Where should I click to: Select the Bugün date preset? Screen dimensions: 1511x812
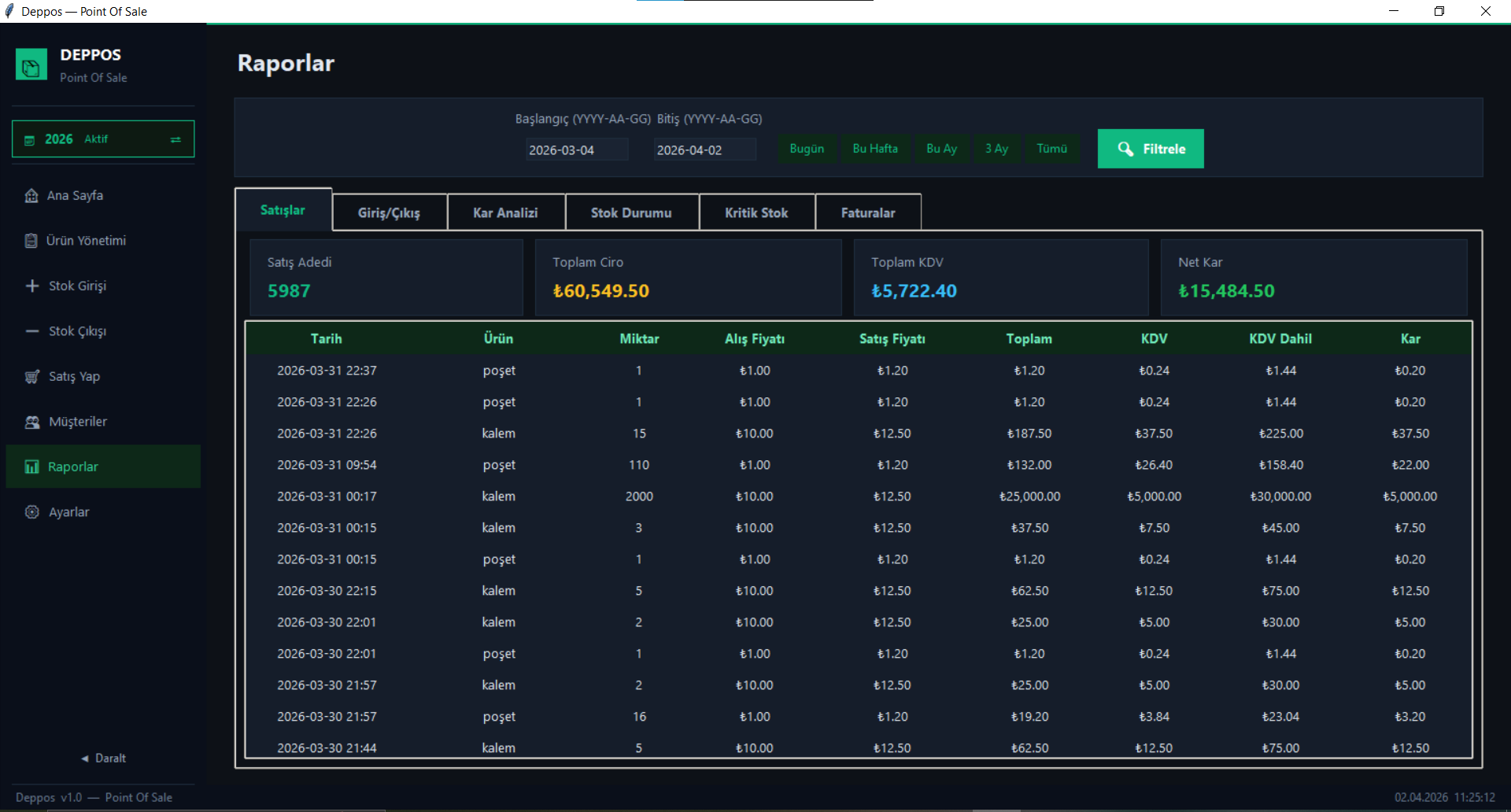[x=807, y=149]
